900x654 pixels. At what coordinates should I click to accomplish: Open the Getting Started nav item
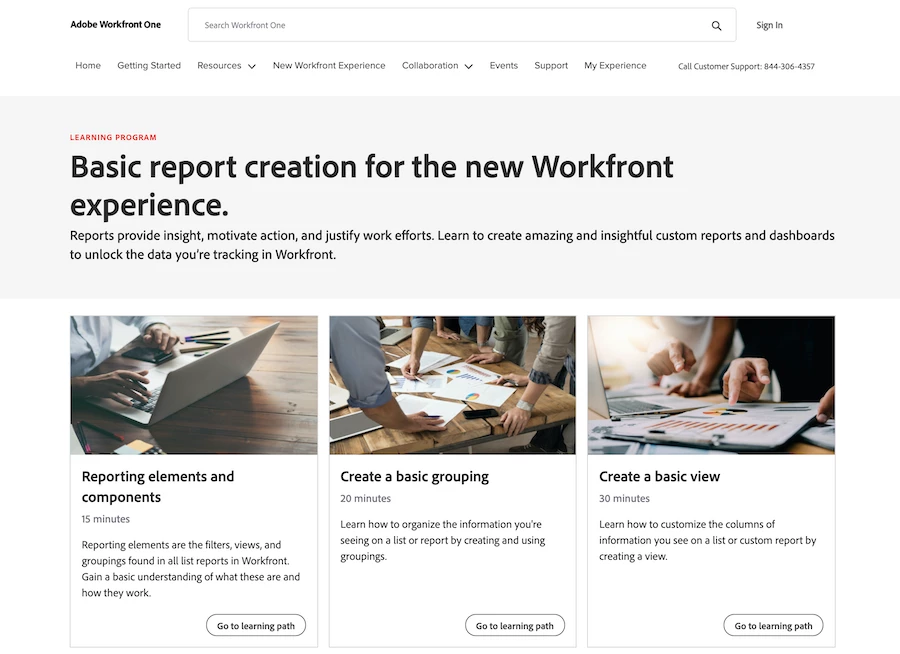click(x=149, y=65)
